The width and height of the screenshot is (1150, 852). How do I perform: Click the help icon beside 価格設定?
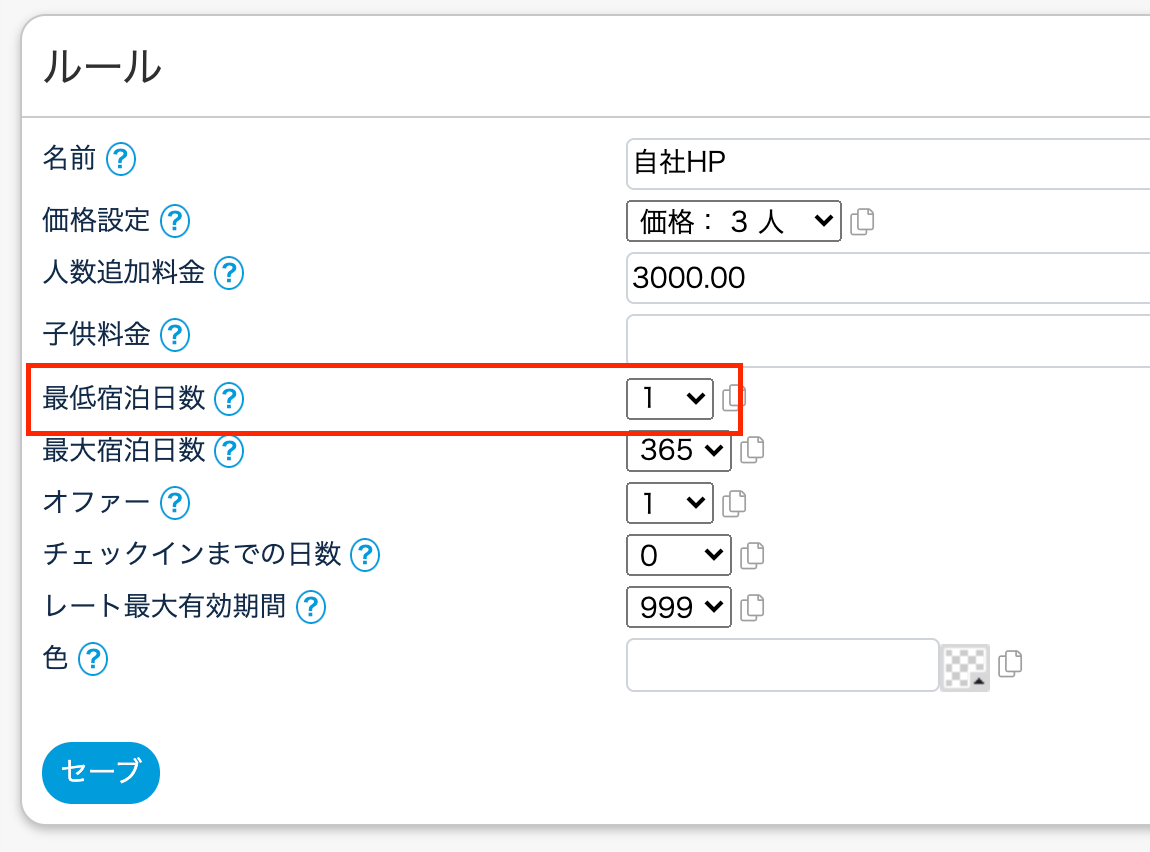click(175, 220)
